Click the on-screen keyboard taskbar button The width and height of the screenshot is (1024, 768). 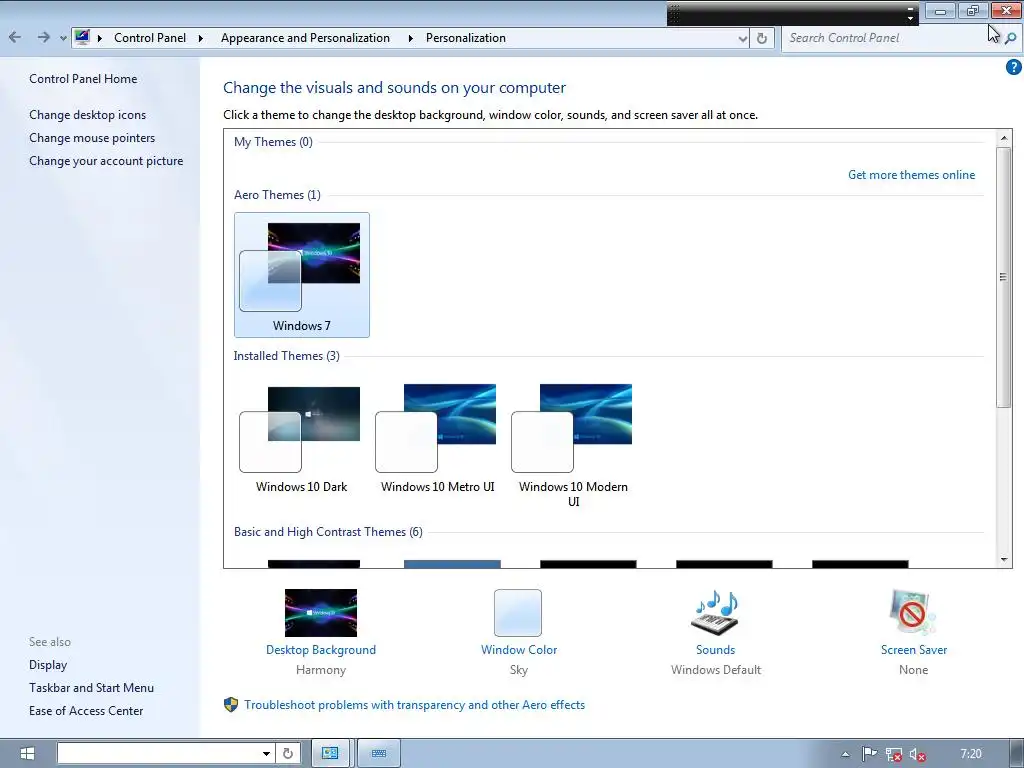click(x=379, y=754)
